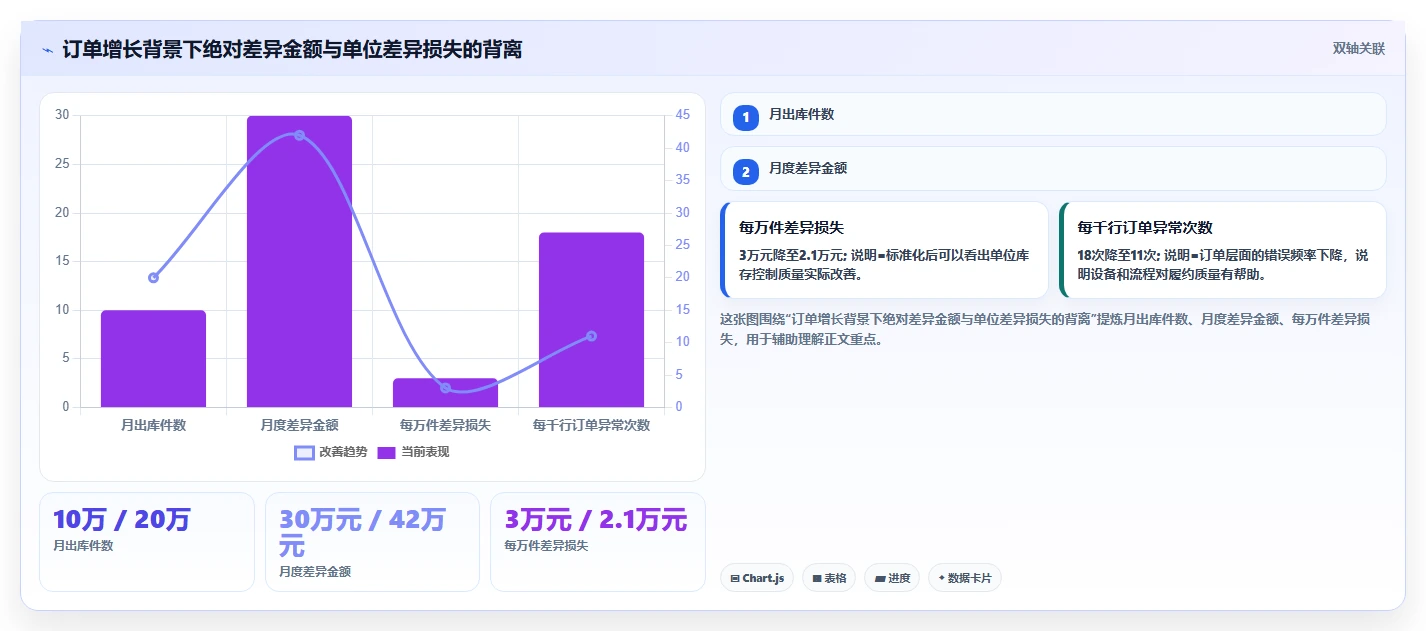Click the Chart.js tag
1426x631 pixels.
pos(757,578)
